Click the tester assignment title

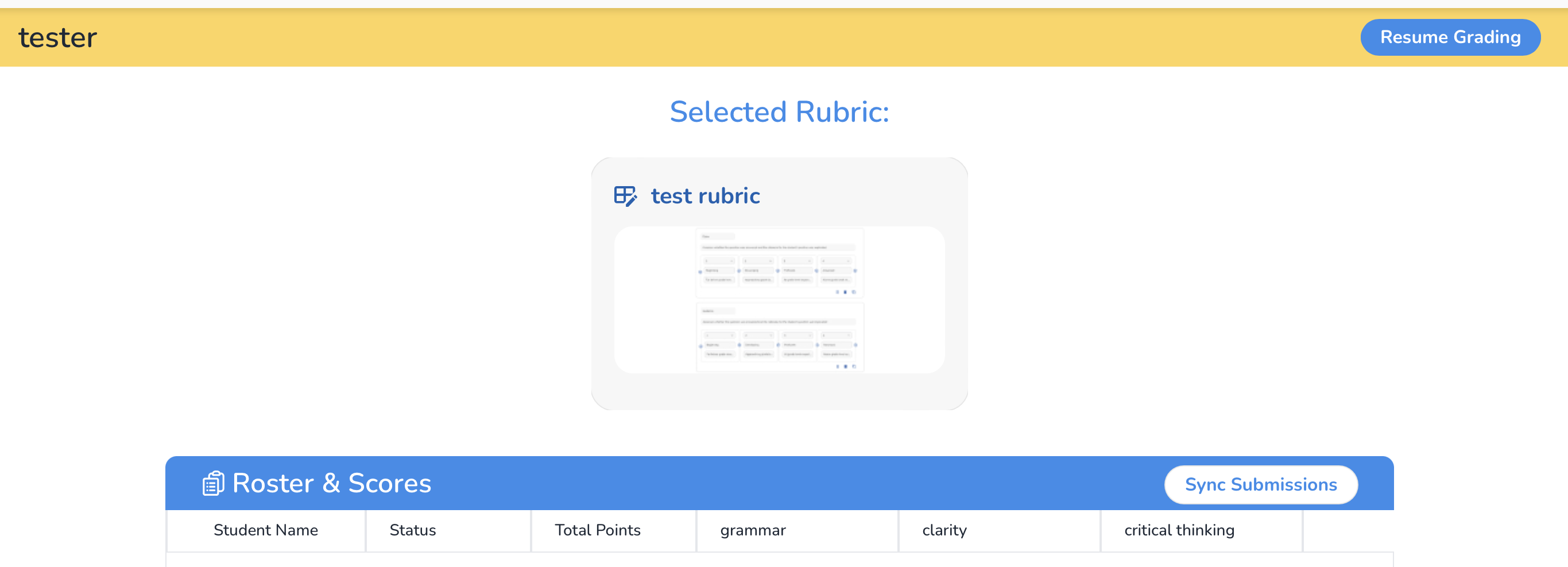[58, 38]
